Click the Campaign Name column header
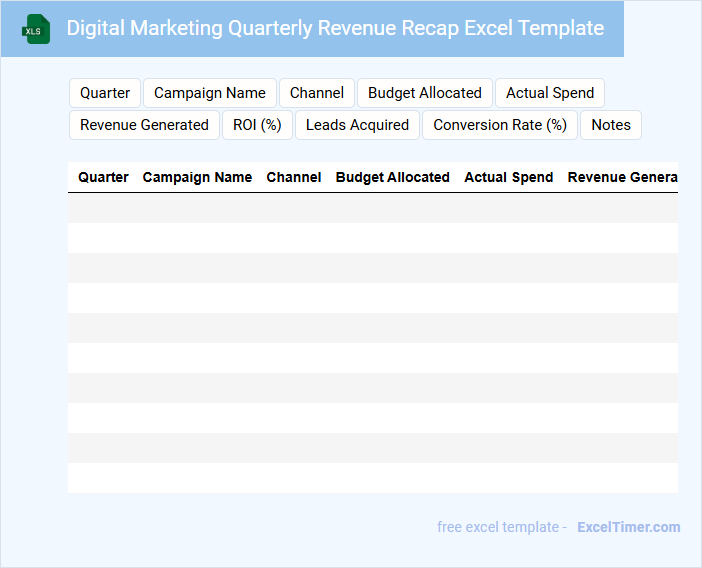Screen dimensions: 702x568 197,177
